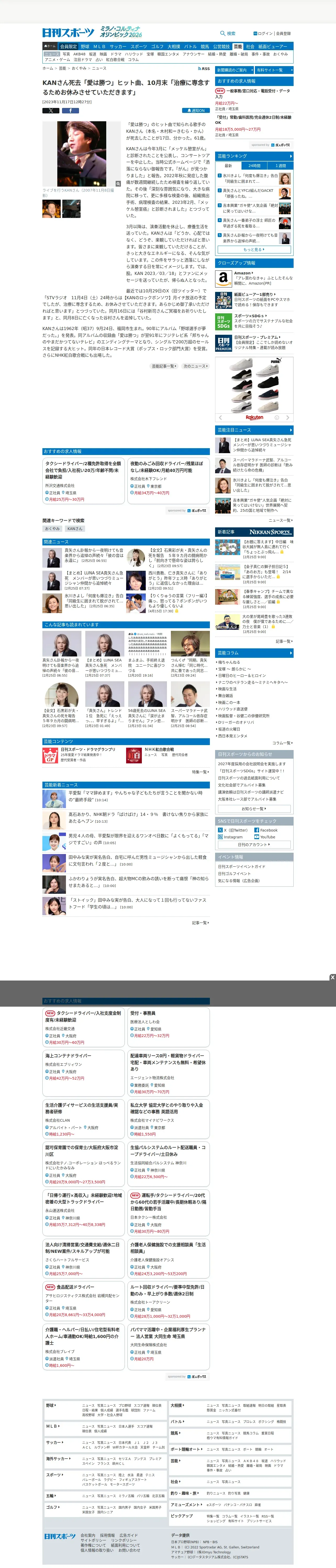The width and height of the screenshot is (336, 1568).
Task: Switch ranking to the 24時間 tab
Action: coord(254,166)
